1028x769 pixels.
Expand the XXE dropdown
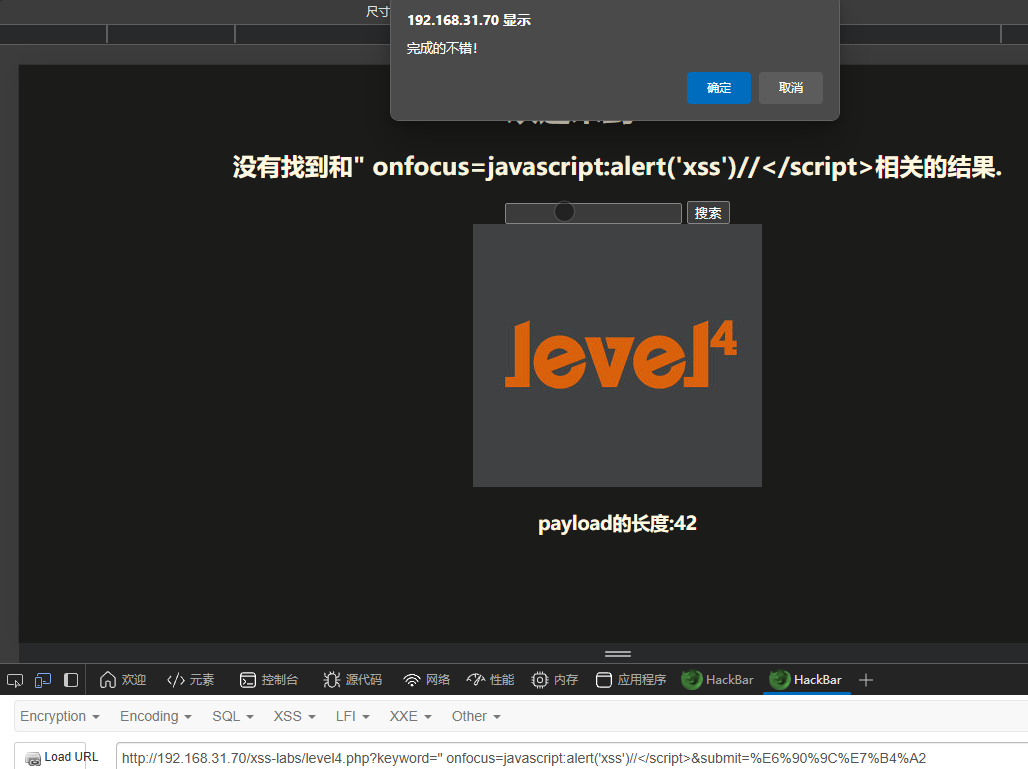click(x=410, y=716)
